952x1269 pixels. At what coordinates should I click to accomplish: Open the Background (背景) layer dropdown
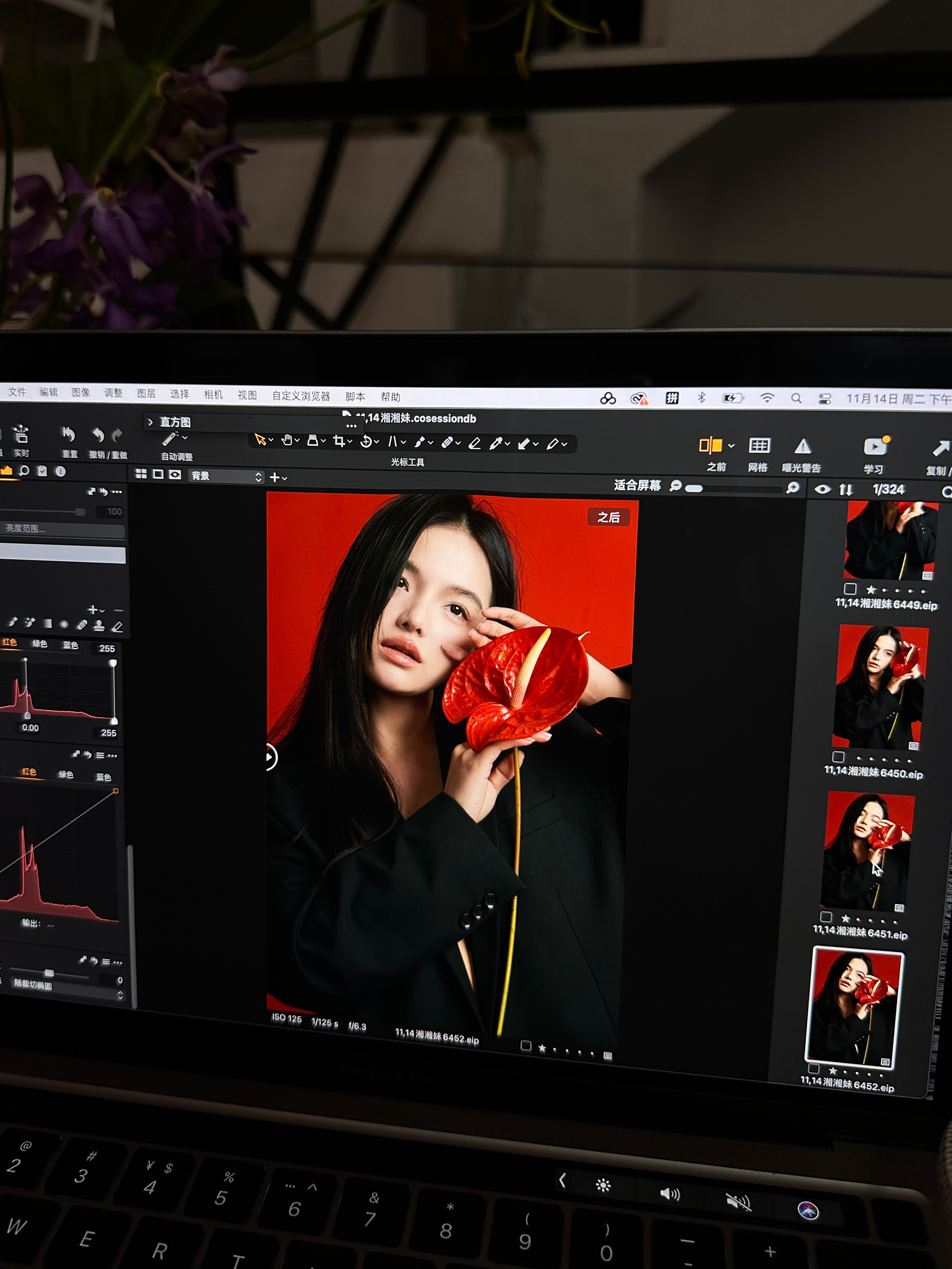coord(226,476)
